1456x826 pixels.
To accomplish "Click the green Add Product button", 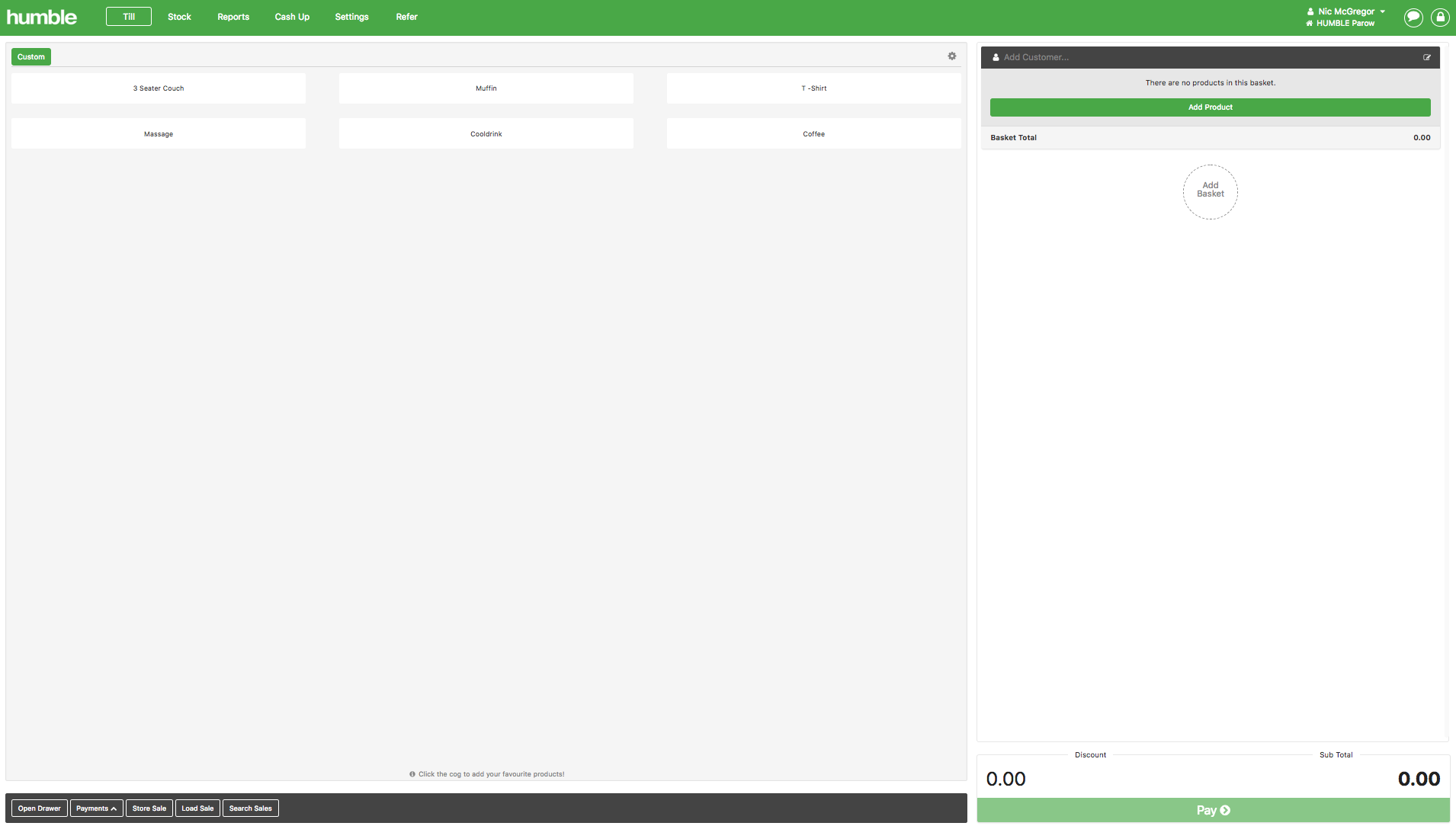I will pyautogui.click(x=1211, y=107).
